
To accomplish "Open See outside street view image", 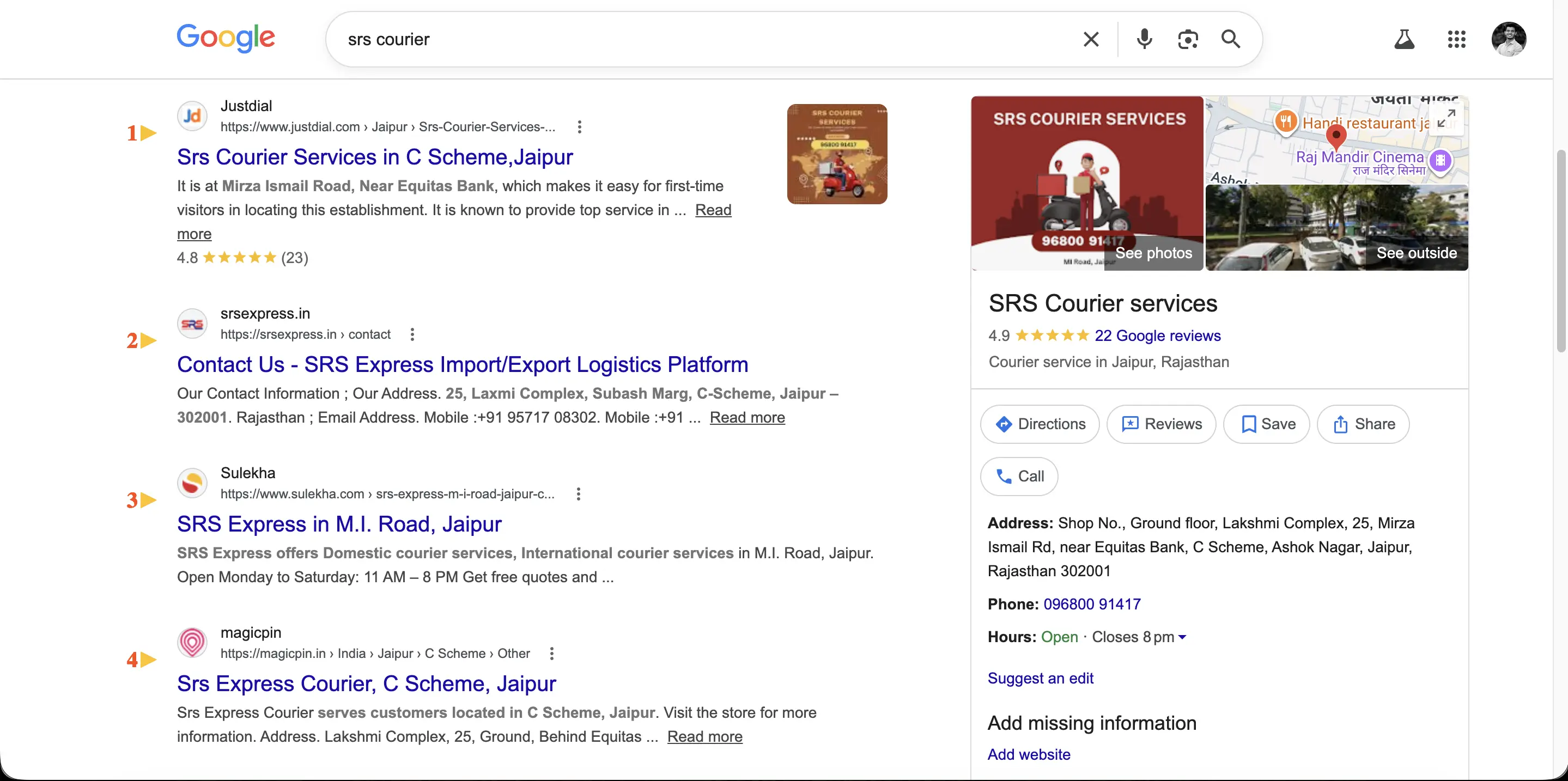I will (1336, 228).
